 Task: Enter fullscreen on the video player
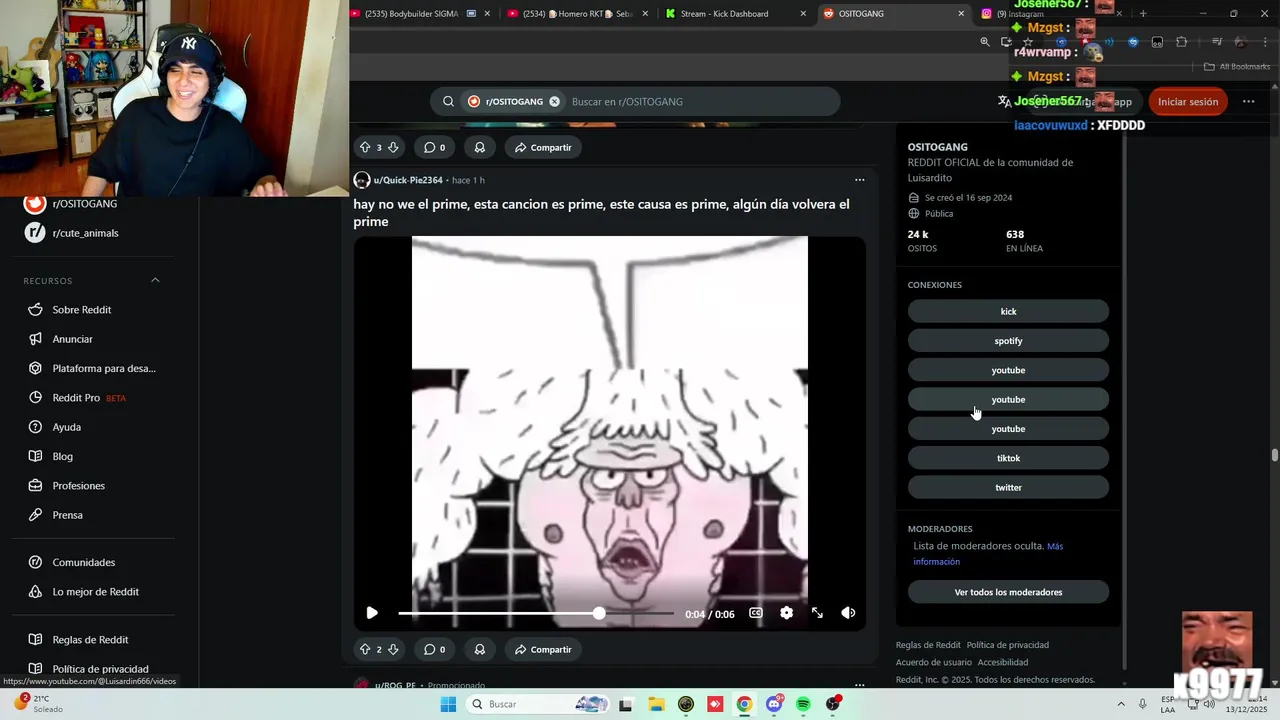[817, 613]
